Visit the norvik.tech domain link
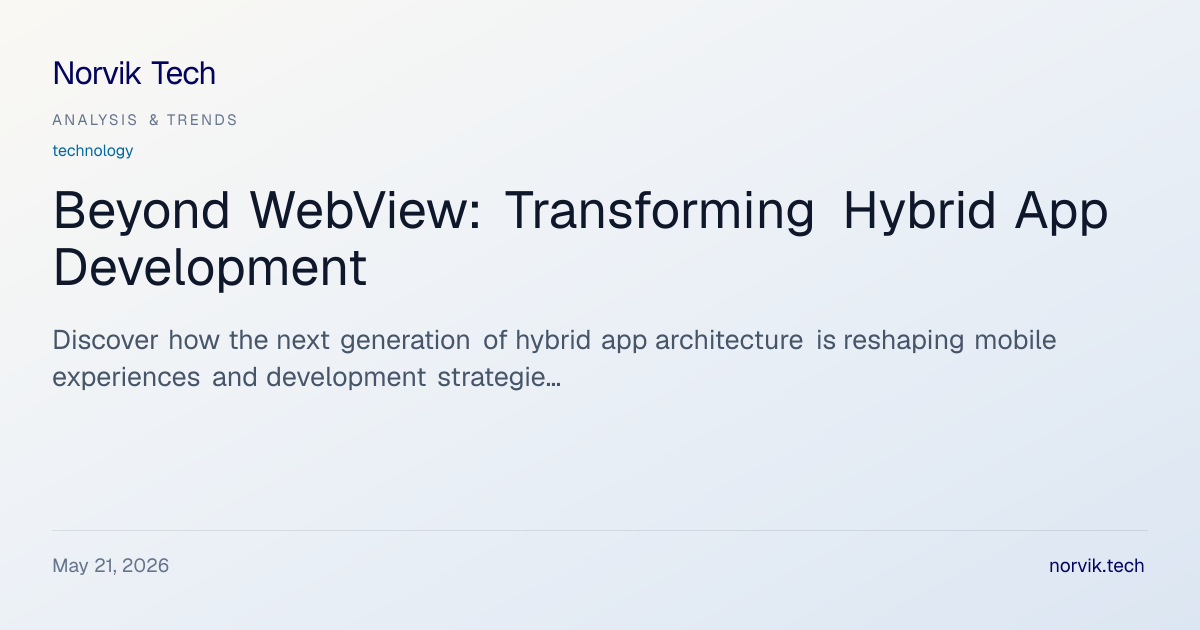 [1096, 566]
